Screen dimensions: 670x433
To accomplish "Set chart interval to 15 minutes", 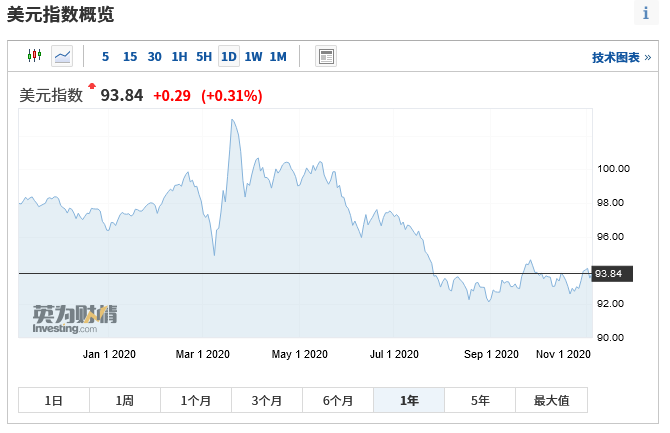I will tap(130, 56).
